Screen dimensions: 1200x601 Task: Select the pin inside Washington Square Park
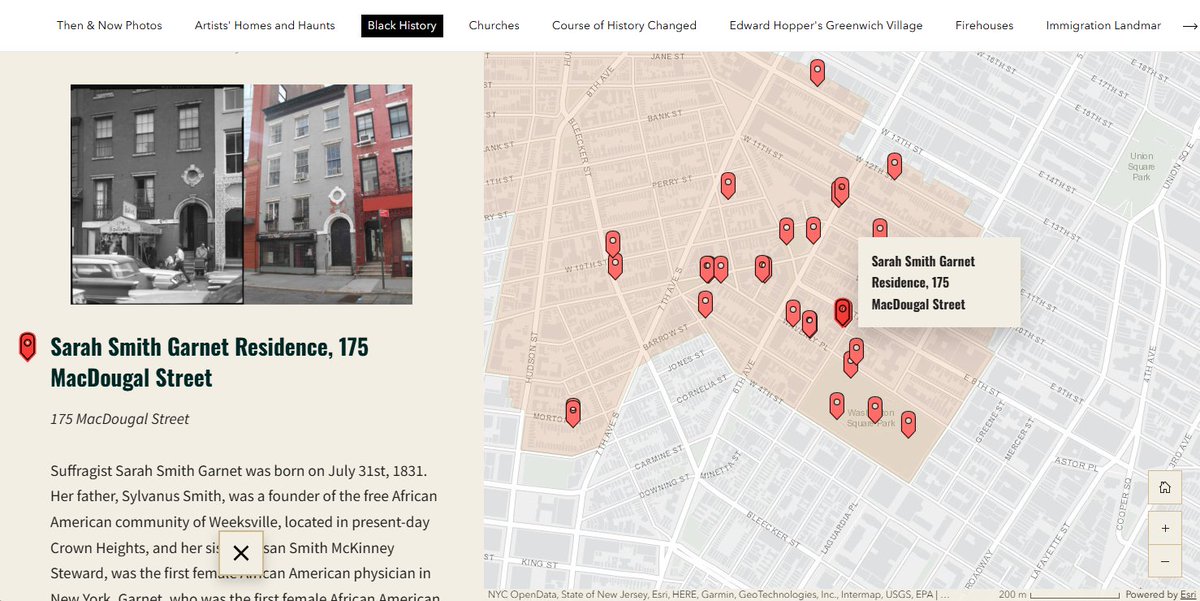(874, 408)
